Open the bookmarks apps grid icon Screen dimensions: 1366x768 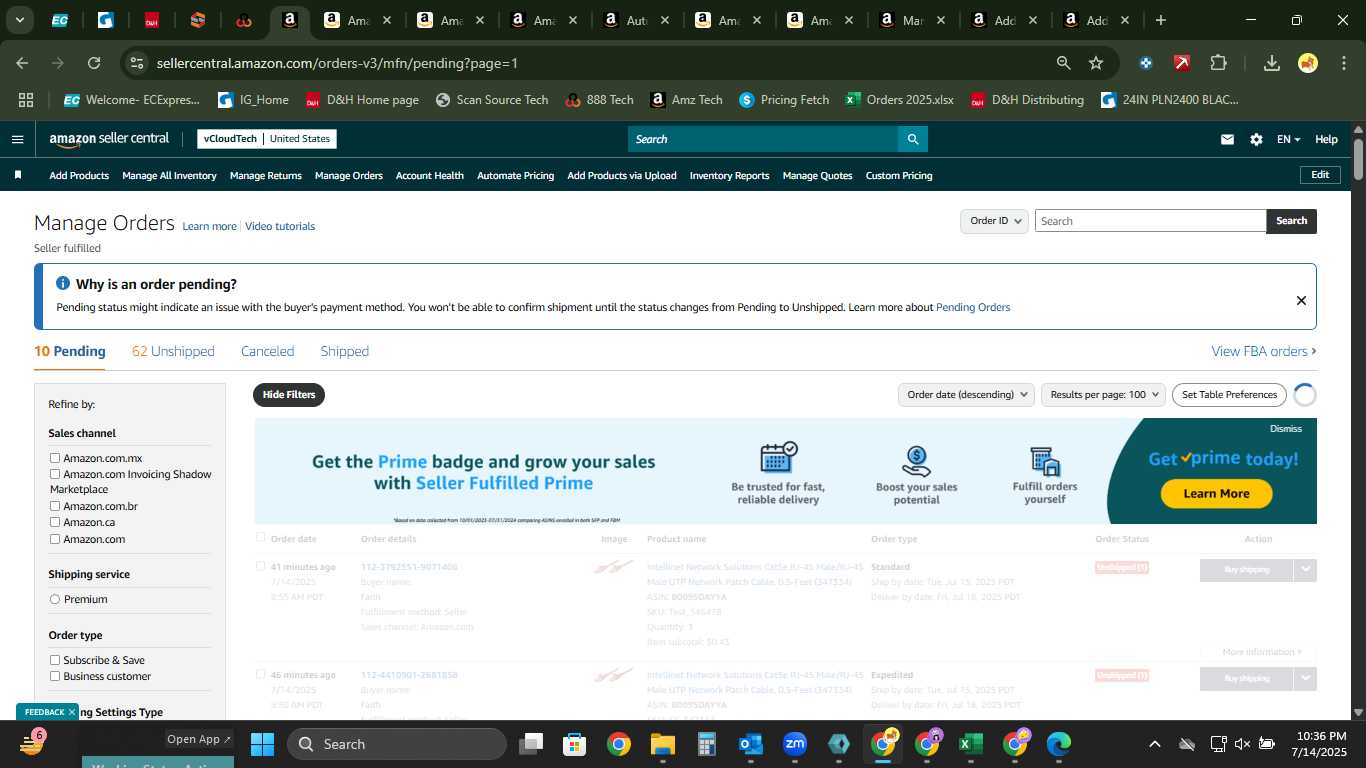[x=26, y=100]
